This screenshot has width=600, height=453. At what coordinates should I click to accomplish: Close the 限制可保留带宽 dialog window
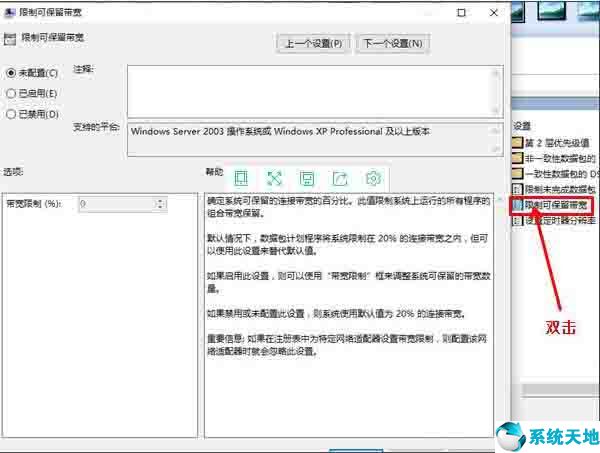[x=494, y=13]
